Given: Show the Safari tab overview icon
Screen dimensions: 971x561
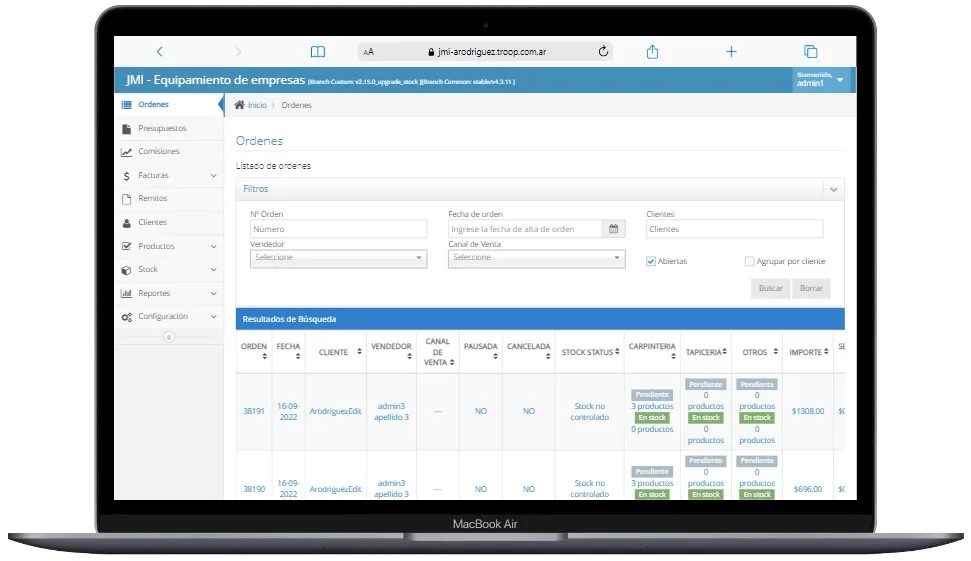Looking at the screenshot, I should click(811, 52).
